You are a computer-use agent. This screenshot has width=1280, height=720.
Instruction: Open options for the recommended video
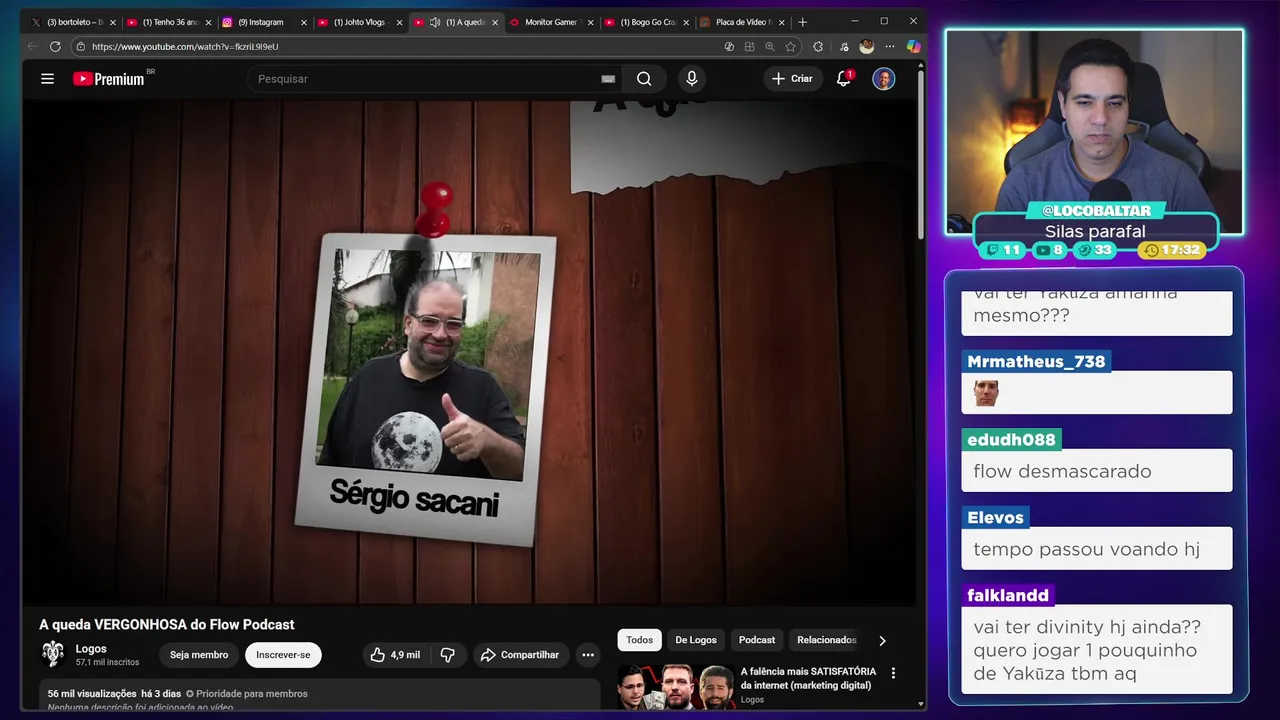coord(893,673)
